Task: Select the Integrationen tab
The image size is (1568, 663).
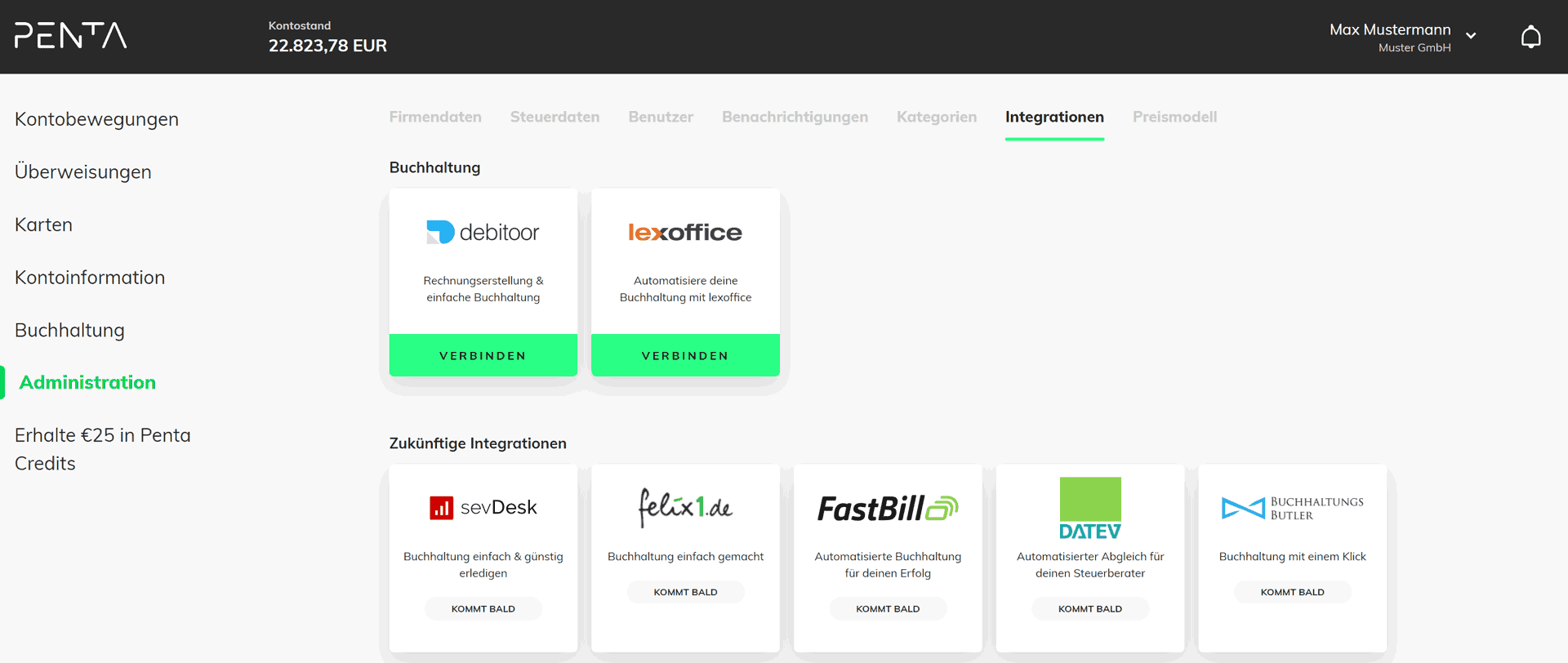Action: click(x=1054, y=117)
